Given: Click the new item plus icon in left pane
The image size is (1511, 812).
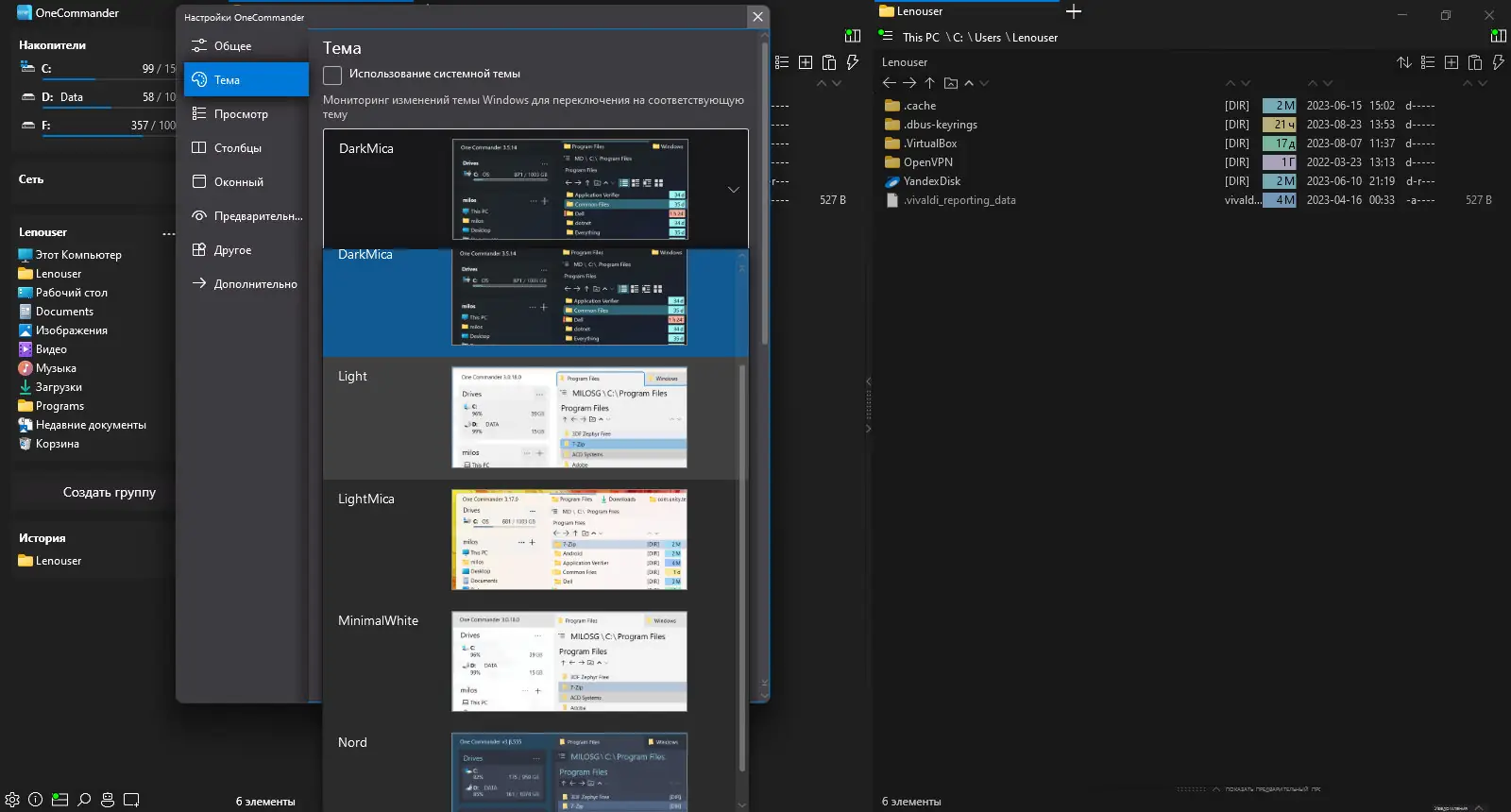Looking at the screenshot, I should click(x=806, y=62).
